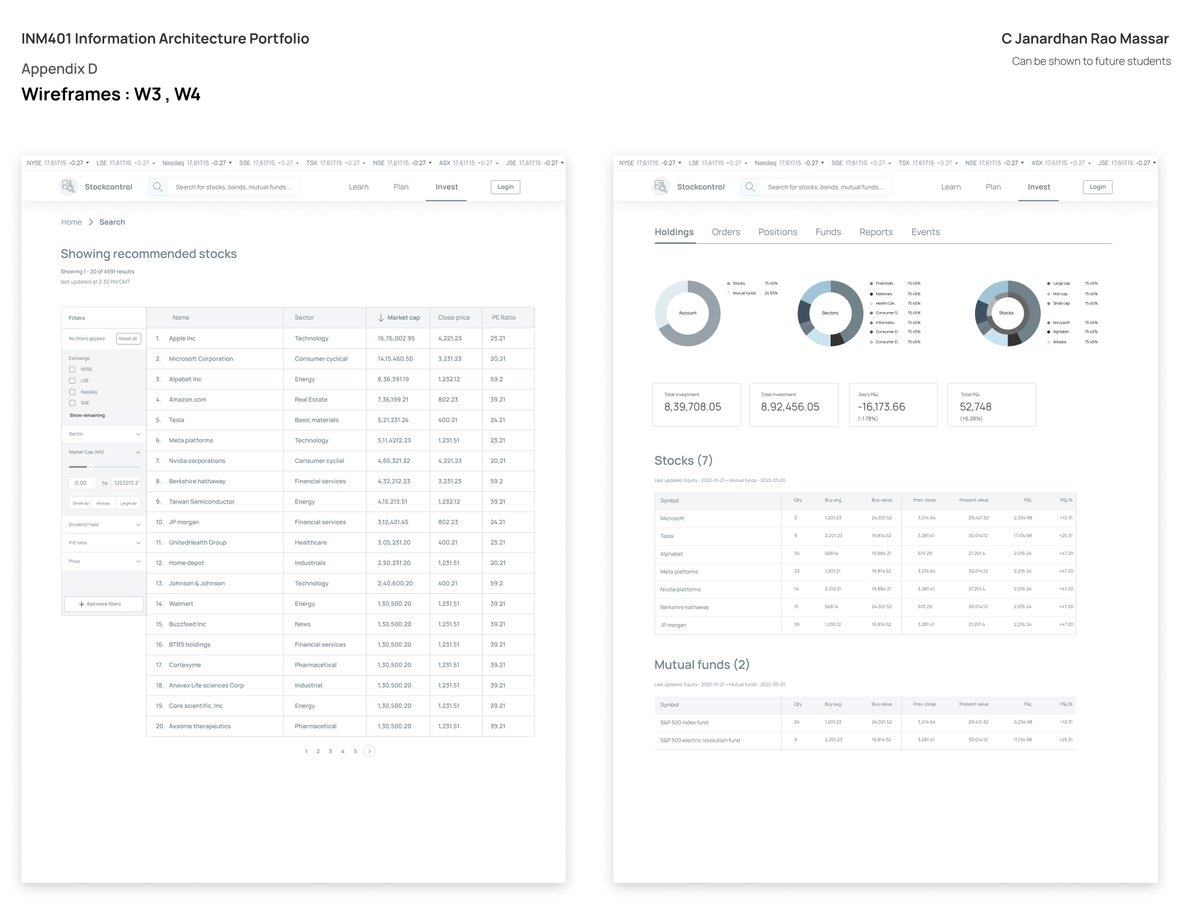This screenshot has height=923, width=1200.
Task: Select the Smallcap preset button
Action: (81, 503)
